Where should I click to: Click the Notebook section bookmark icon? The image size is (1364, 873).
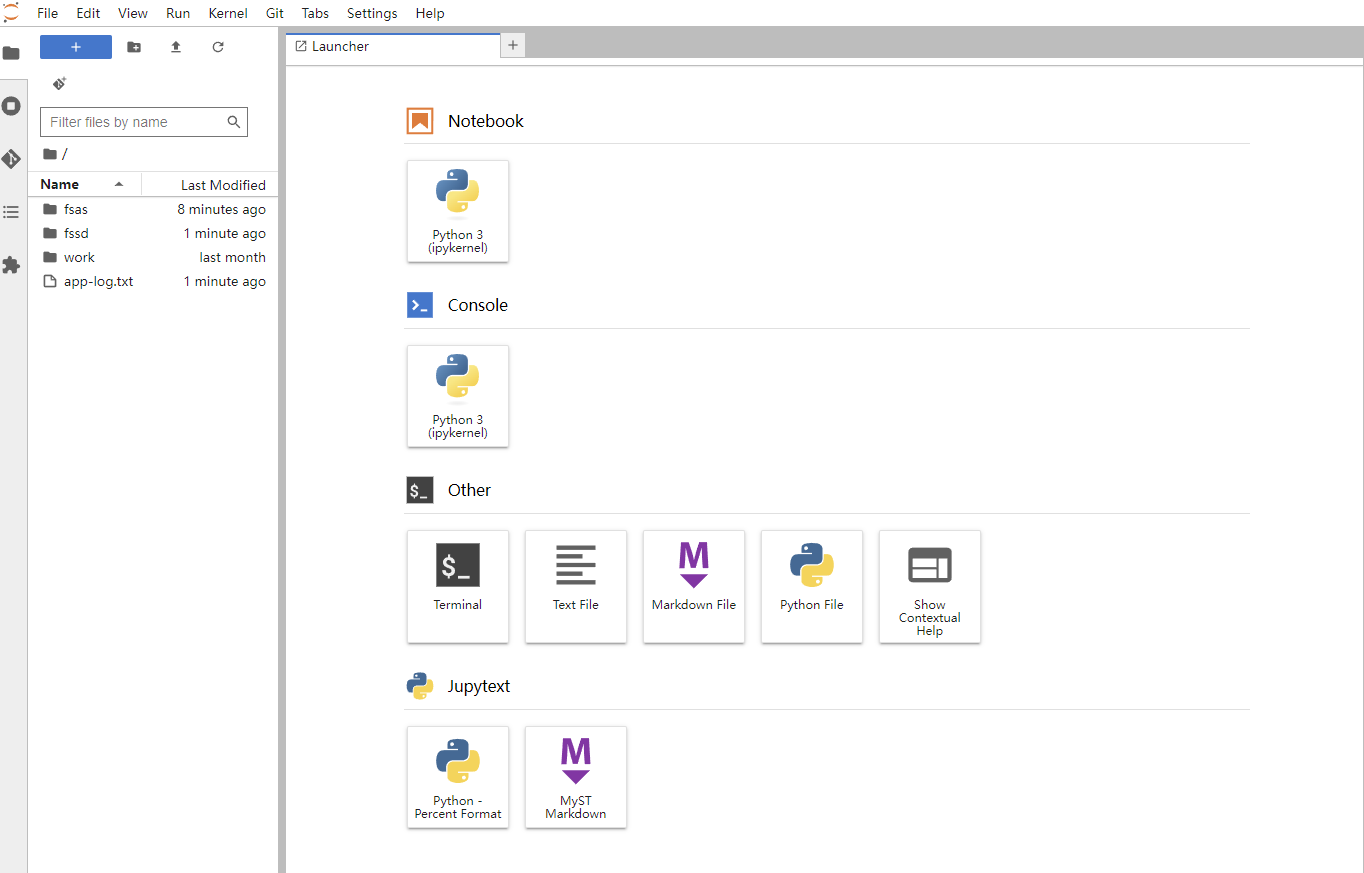pyautogui.click(x=420, y=121)
